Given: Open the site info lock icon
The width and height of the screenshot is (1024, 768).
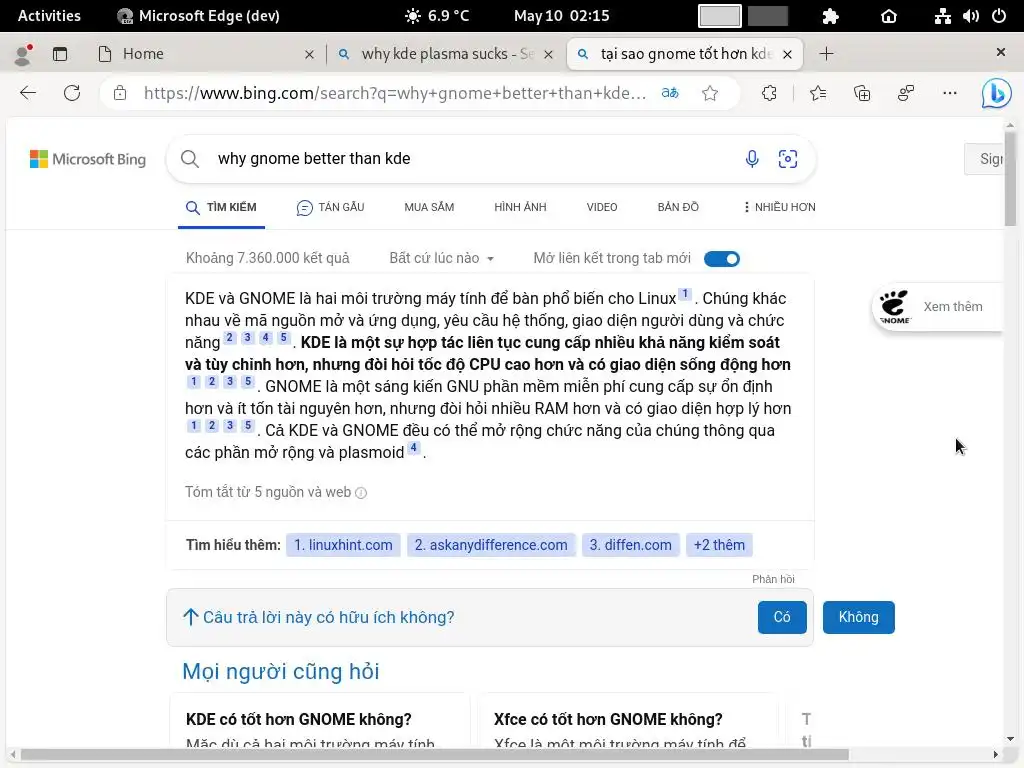Looking at the screenshot, I should click(x=120, y=93).
